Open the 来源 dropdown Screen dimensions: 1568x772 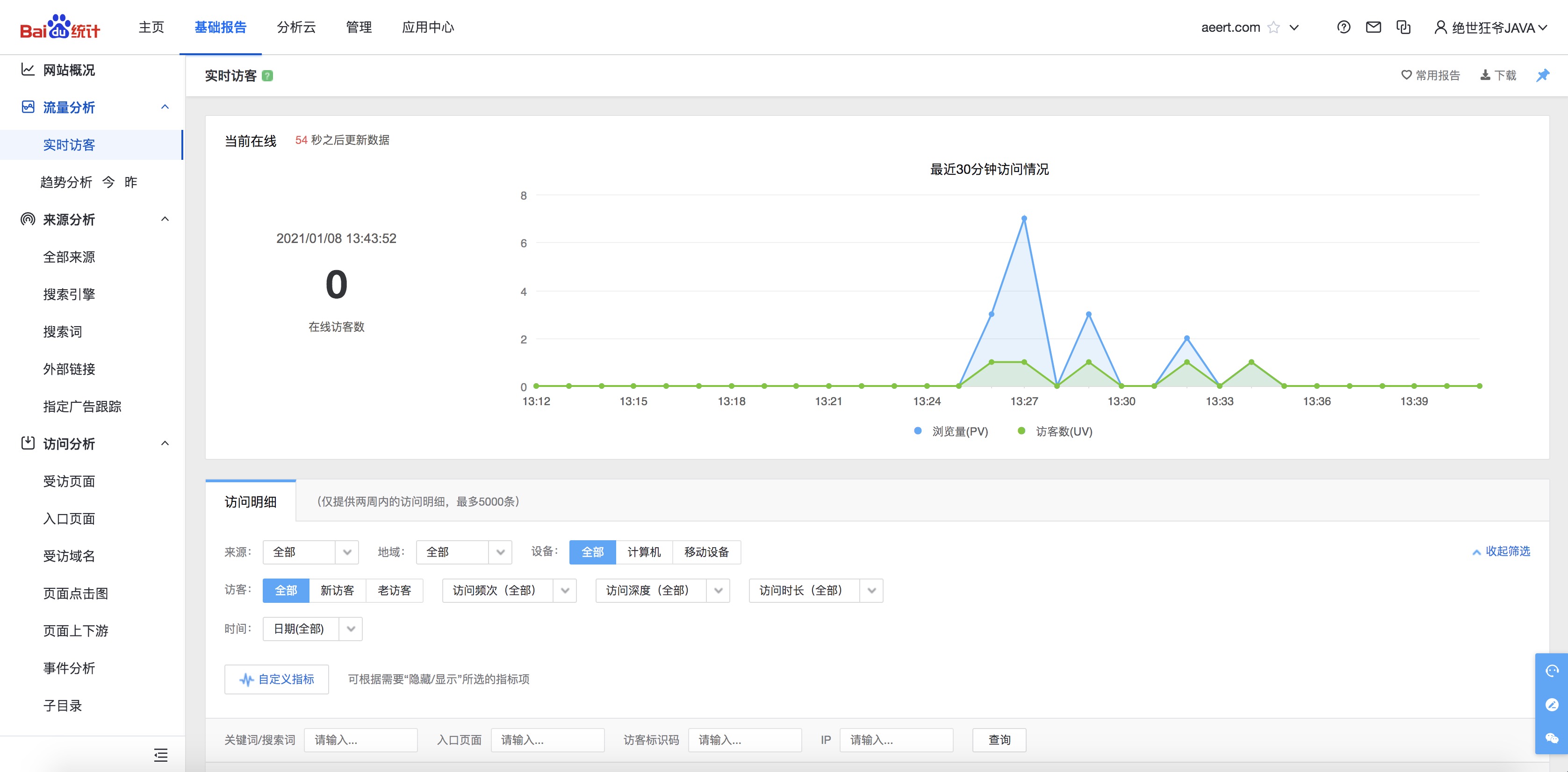310,552
